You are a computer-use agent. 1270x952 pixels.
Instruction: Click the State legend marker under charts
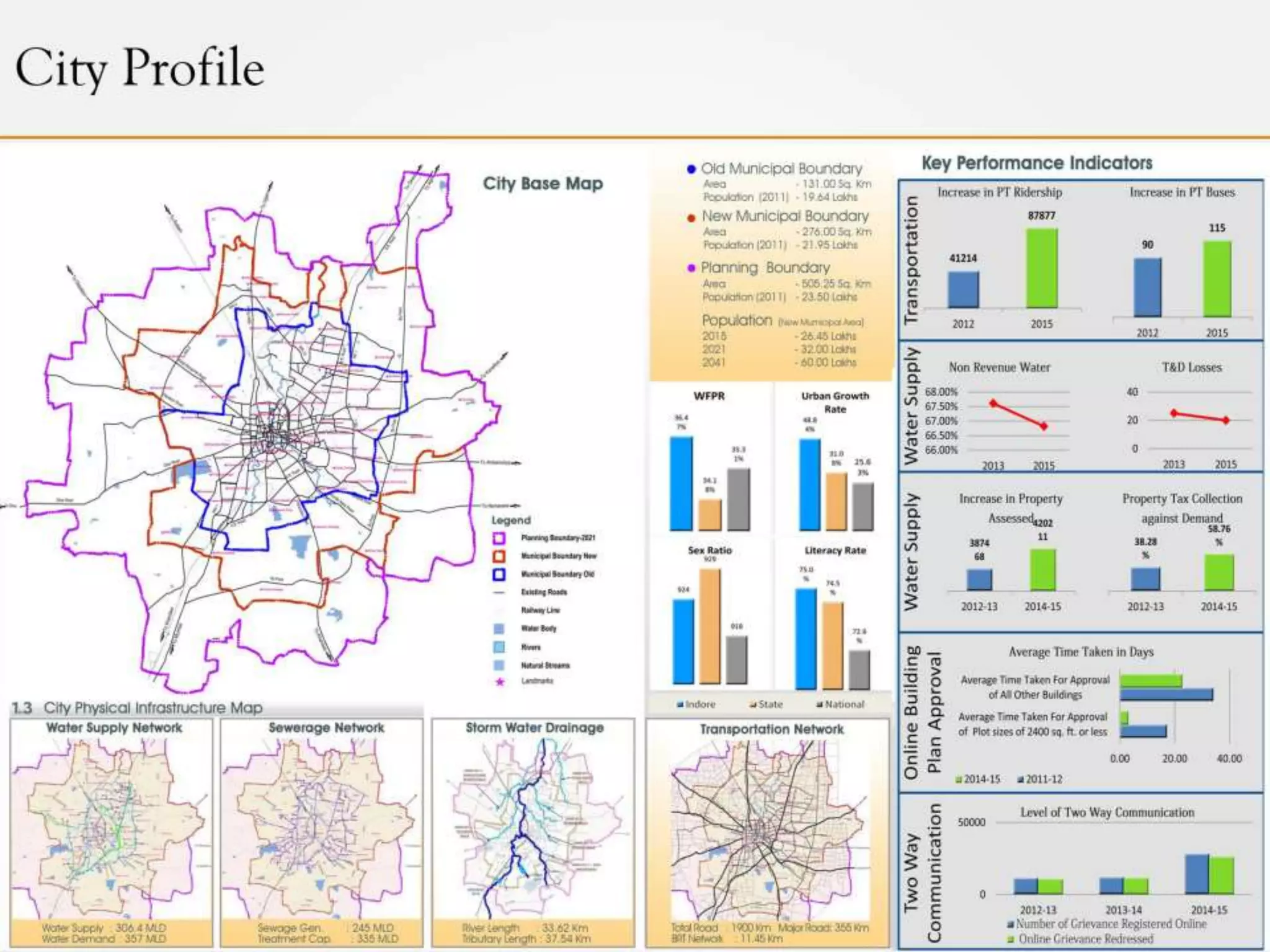point(753,705)
